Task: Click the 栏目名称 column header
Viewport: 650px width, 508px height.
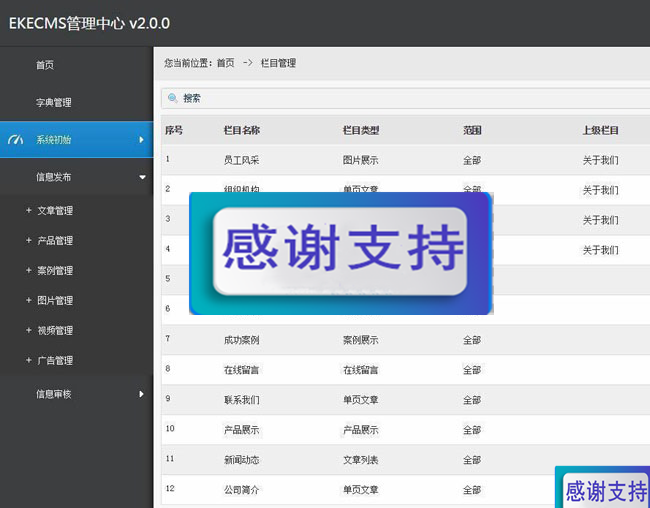Action: coord(242,130)
